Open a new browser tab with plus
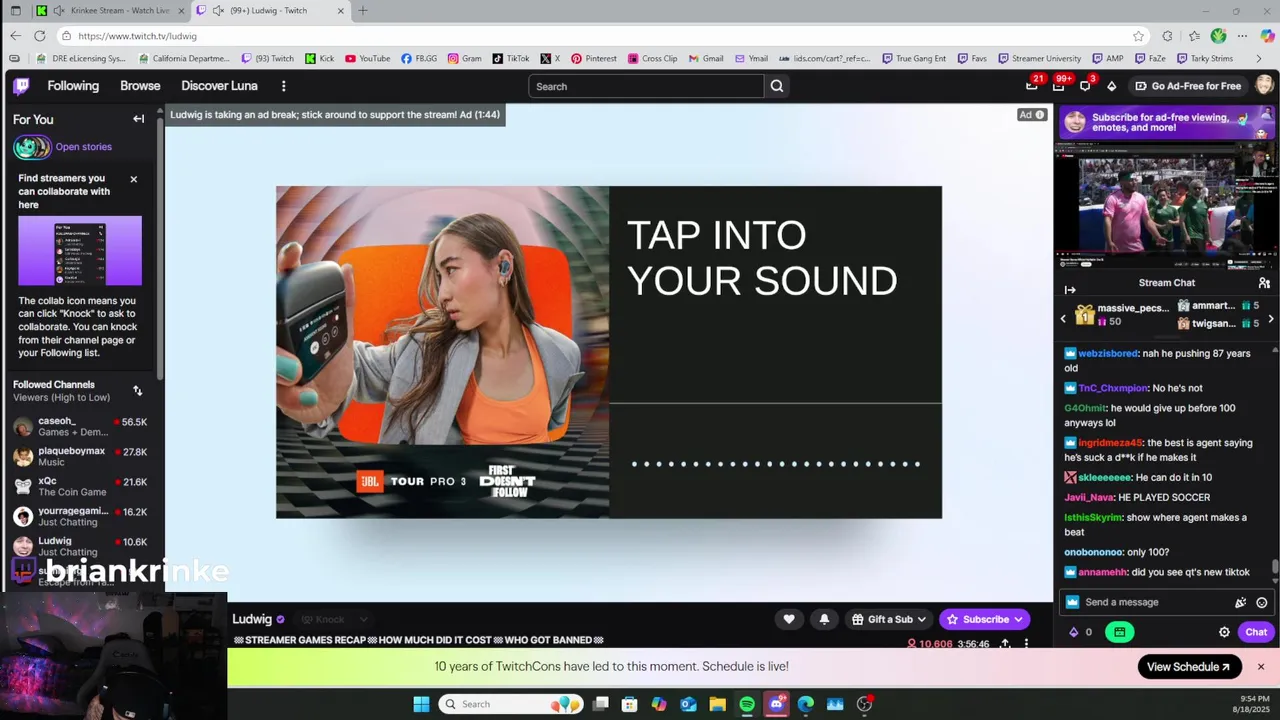This screenshot has width=1280, height=720. tap(363, 10)
